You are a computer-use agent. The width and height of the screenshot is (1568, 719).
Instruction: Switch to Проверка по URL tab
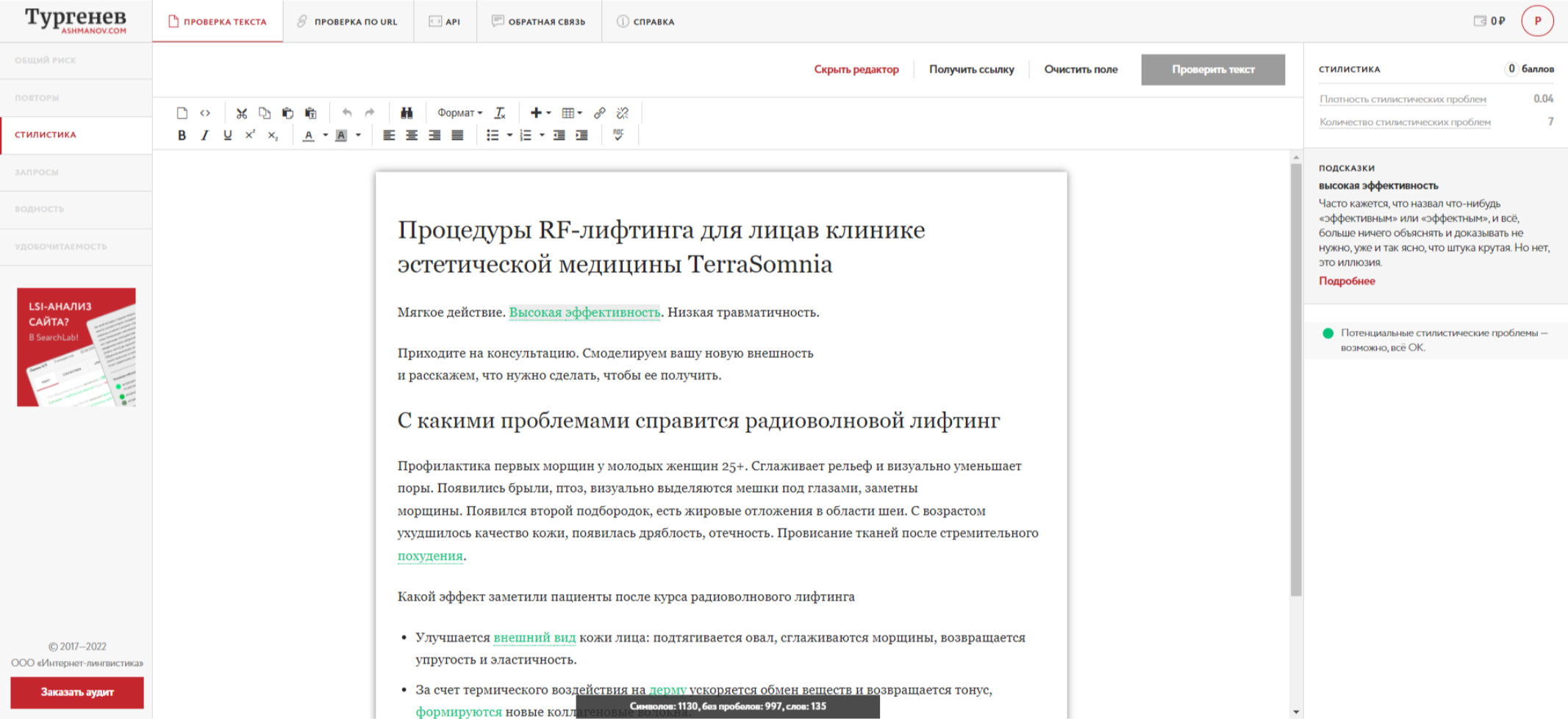click(348, 21)
